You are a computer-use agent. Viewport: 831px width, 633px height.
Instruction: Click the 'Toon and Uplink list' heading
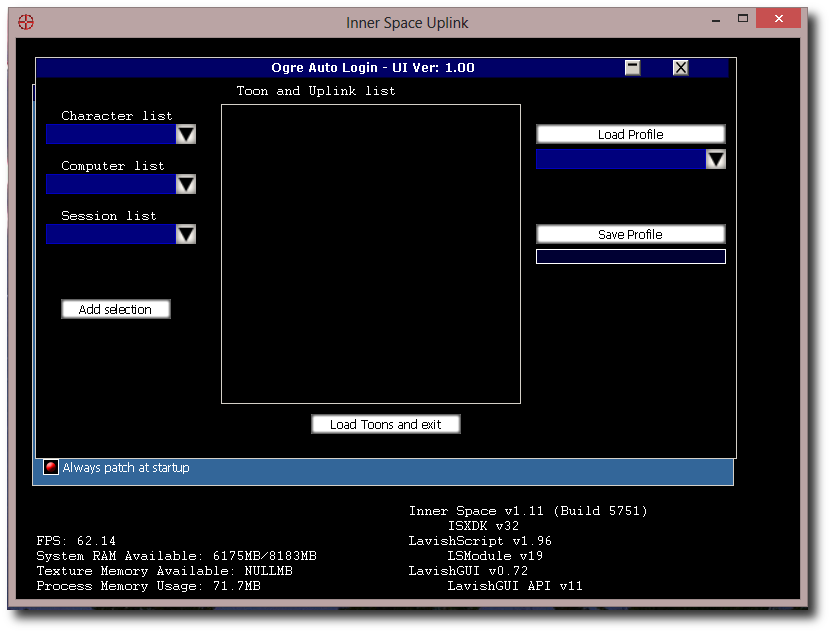click(316, 91)
